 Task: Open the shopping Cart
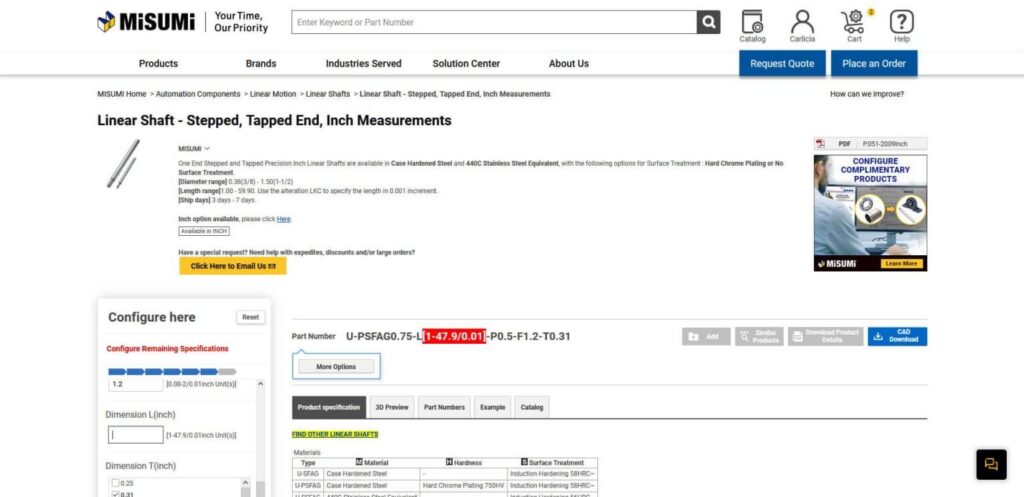854,25
